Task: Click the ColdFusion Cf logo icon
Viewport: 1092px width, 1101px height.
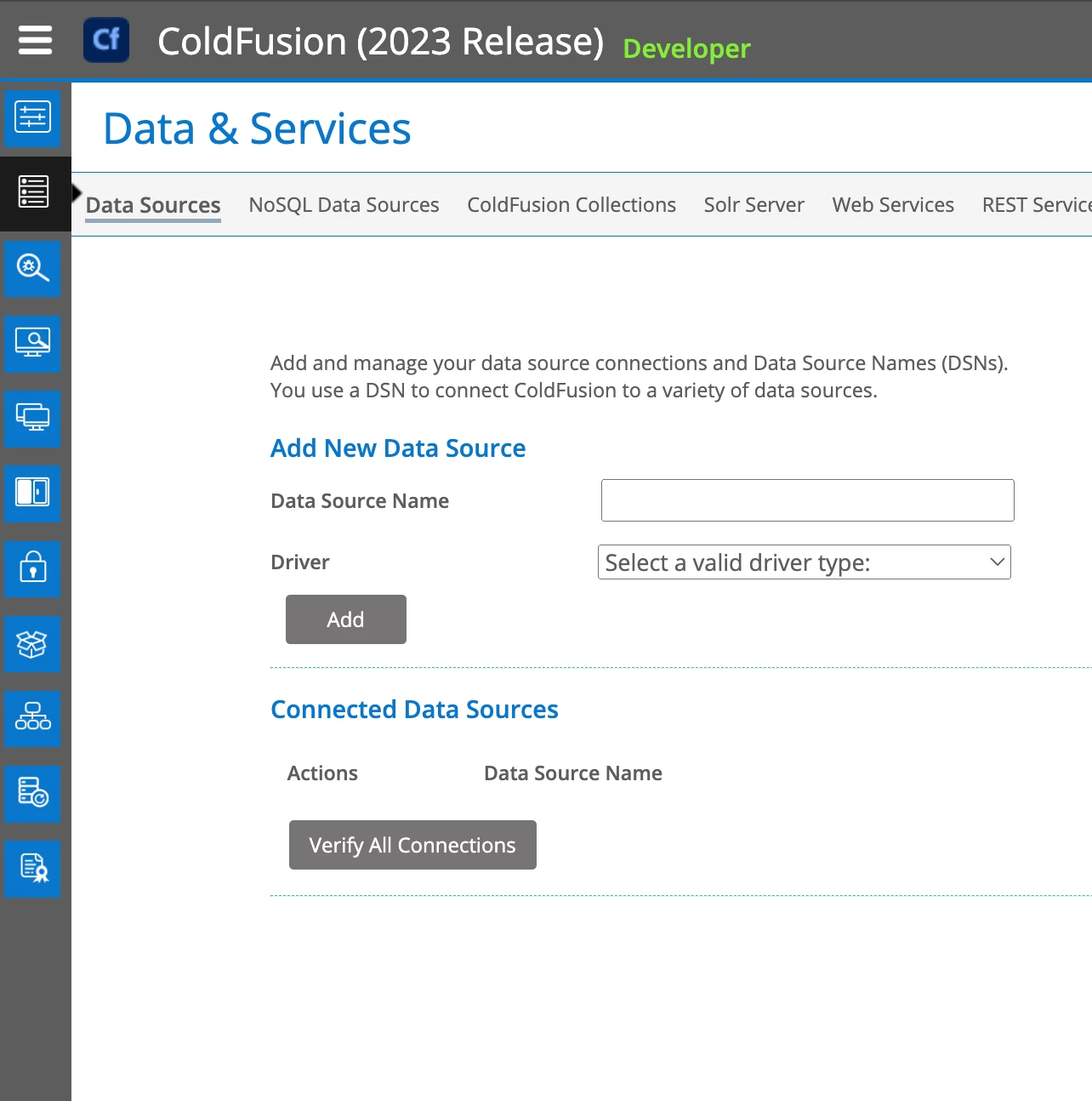Action: 106,40
